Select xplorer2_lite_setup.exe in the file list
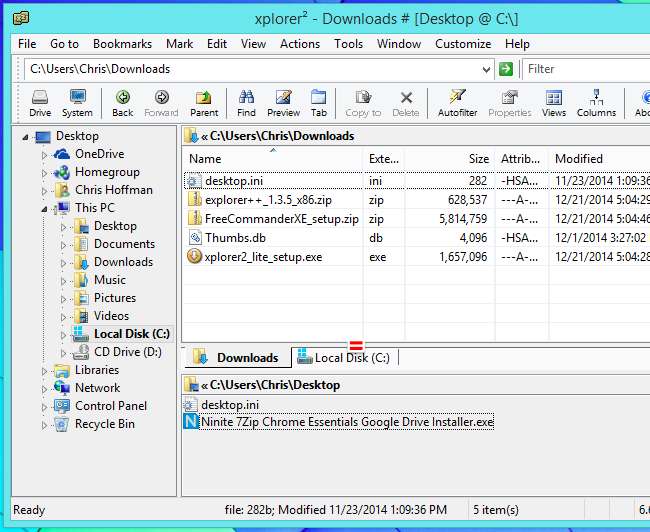Viewport: 650px width, 532px height. (x=264, y=257)
